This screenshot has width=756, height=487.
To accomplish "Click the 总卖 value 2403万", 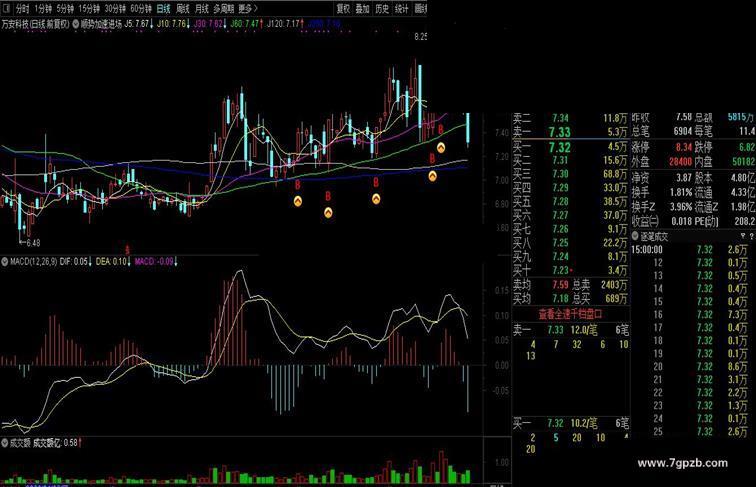I will coord(614,285).
